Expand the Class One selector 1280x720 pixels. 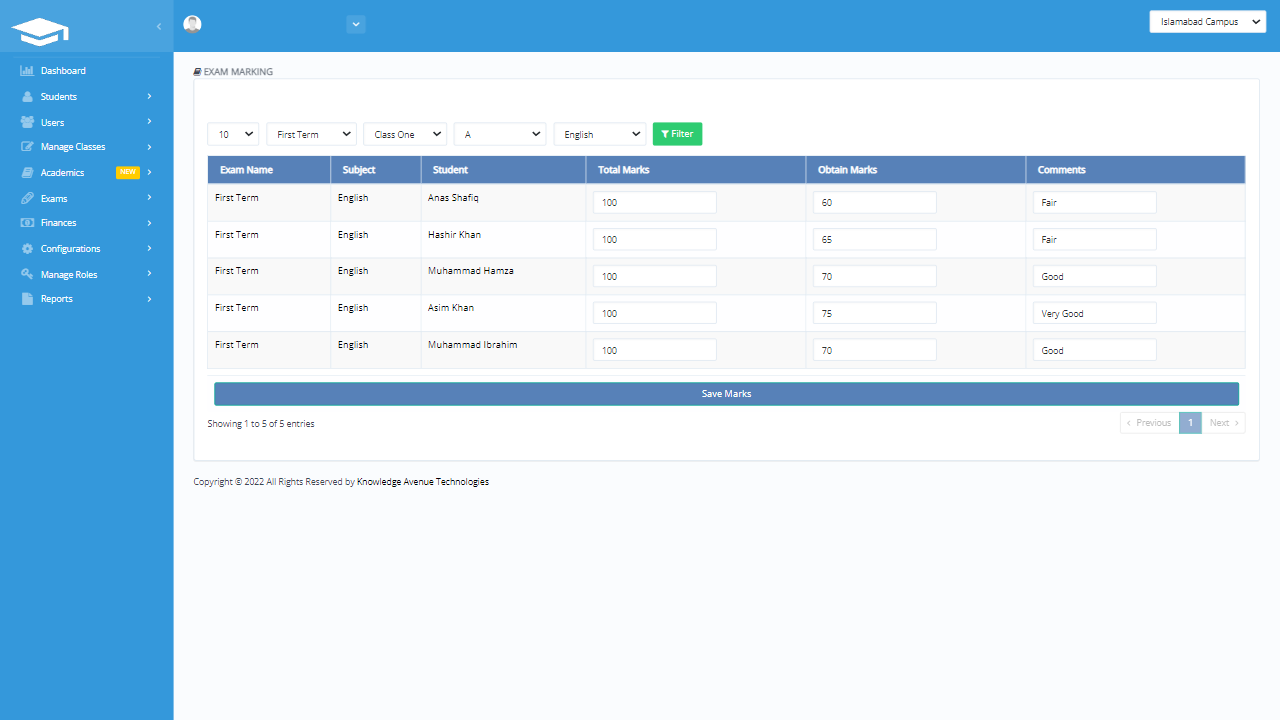[x=404, y=133]
